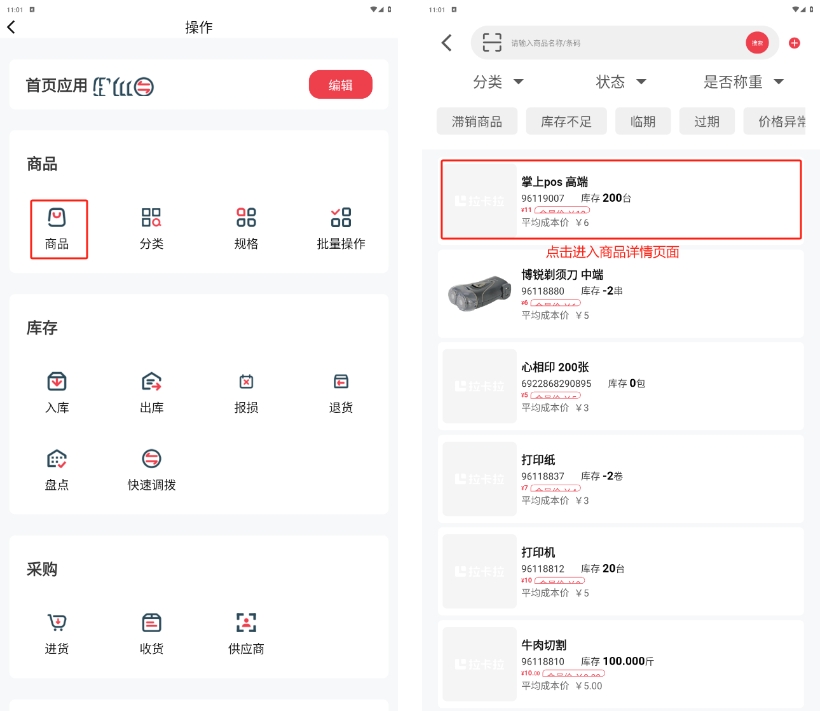Click the red plus add-product icon
The image size is (820, 711).
coord(794,43)
